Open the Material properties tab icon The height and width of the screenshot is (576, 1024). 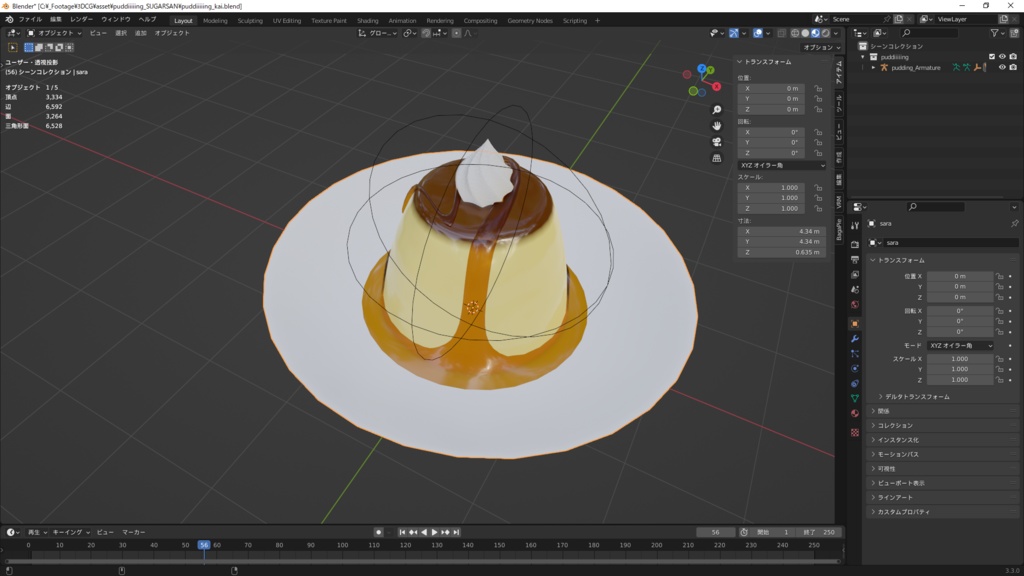855,413
